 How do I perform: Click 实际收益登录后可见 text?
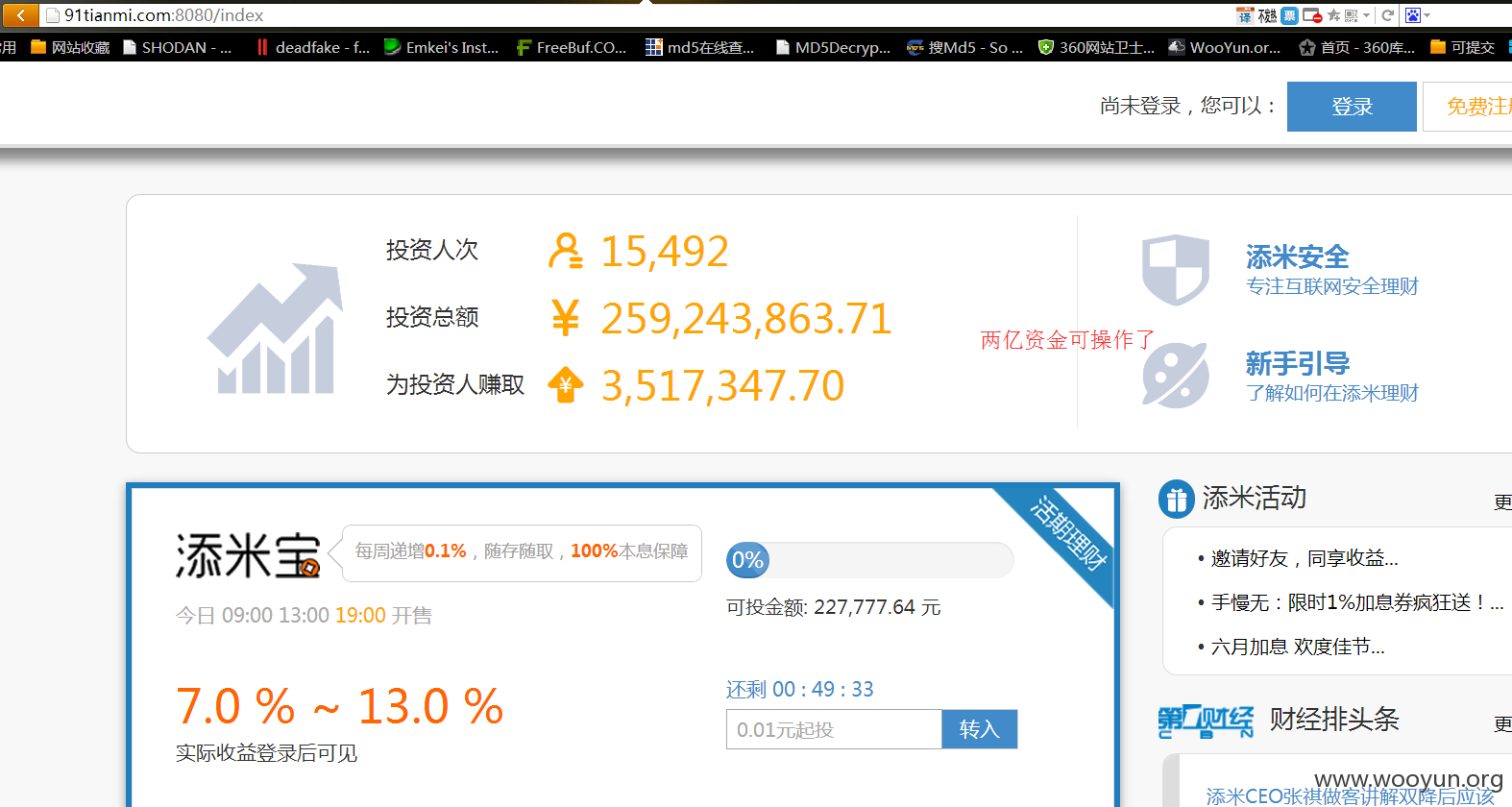pyautogui.click(x=266, y=753)
